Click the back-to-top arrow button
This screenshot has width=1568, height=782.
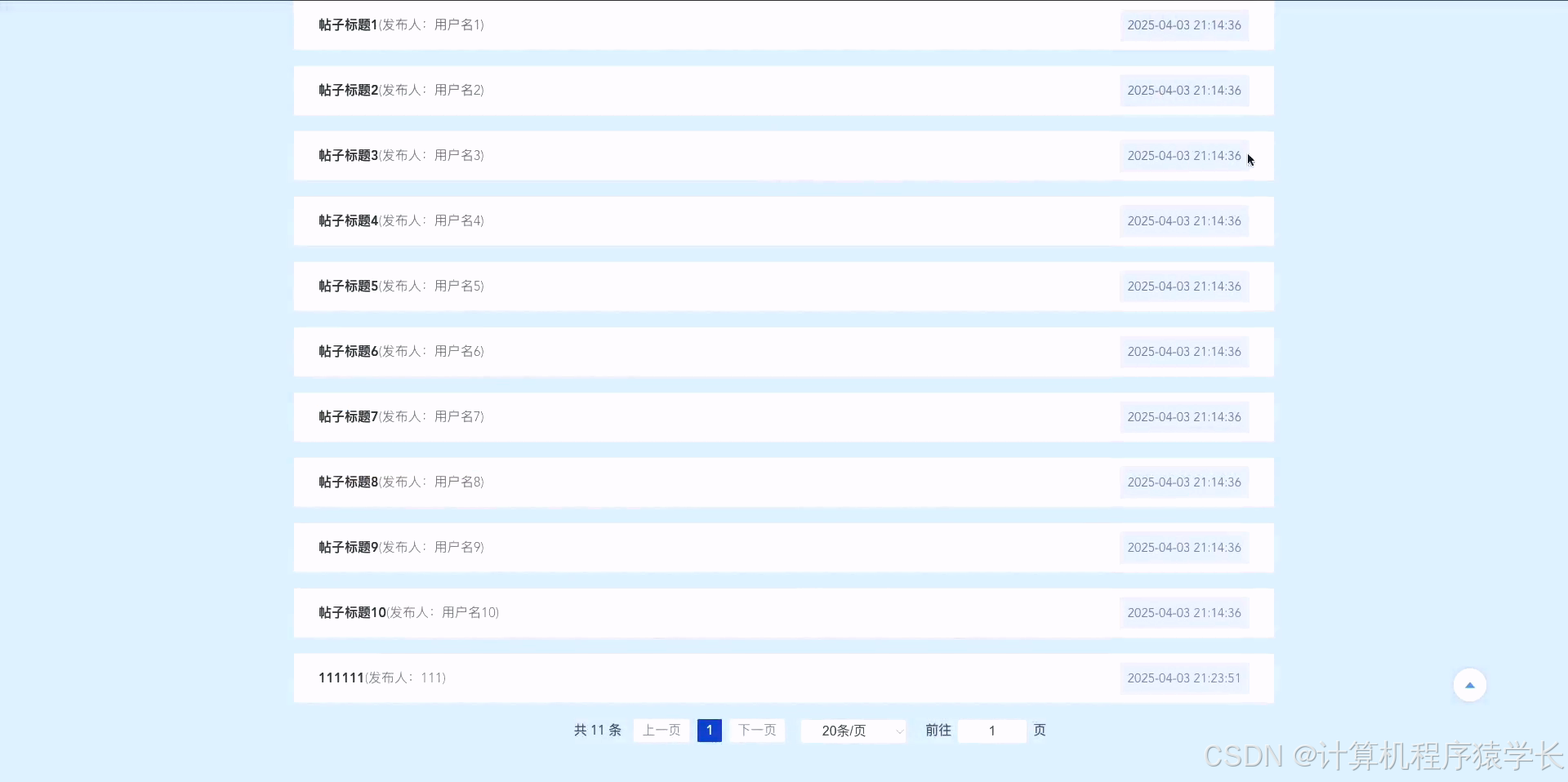(x=1469, y=685)
